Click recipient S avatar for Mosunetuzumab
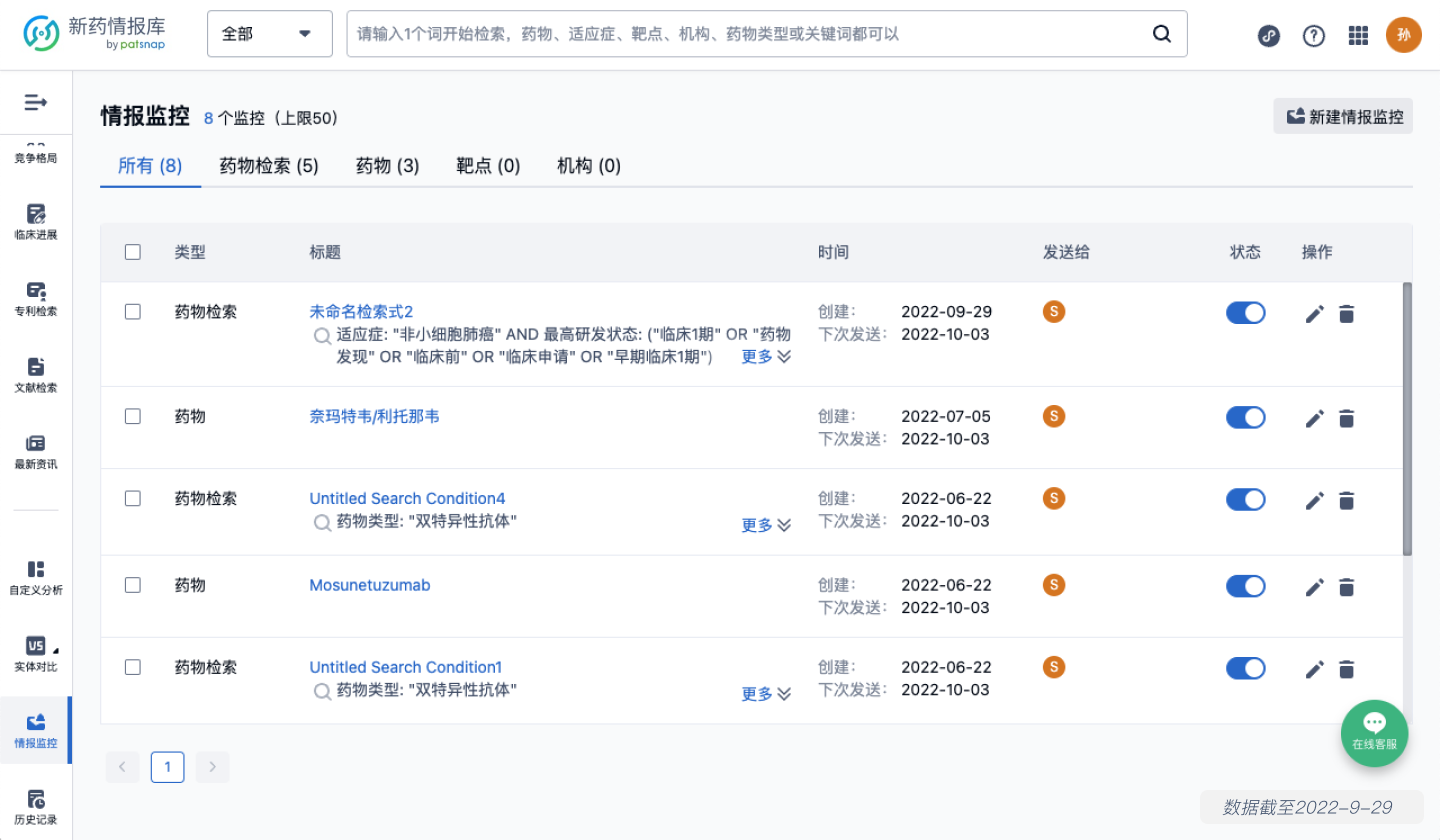This screenshot has width=1440, height=840. pos(1053,585)
